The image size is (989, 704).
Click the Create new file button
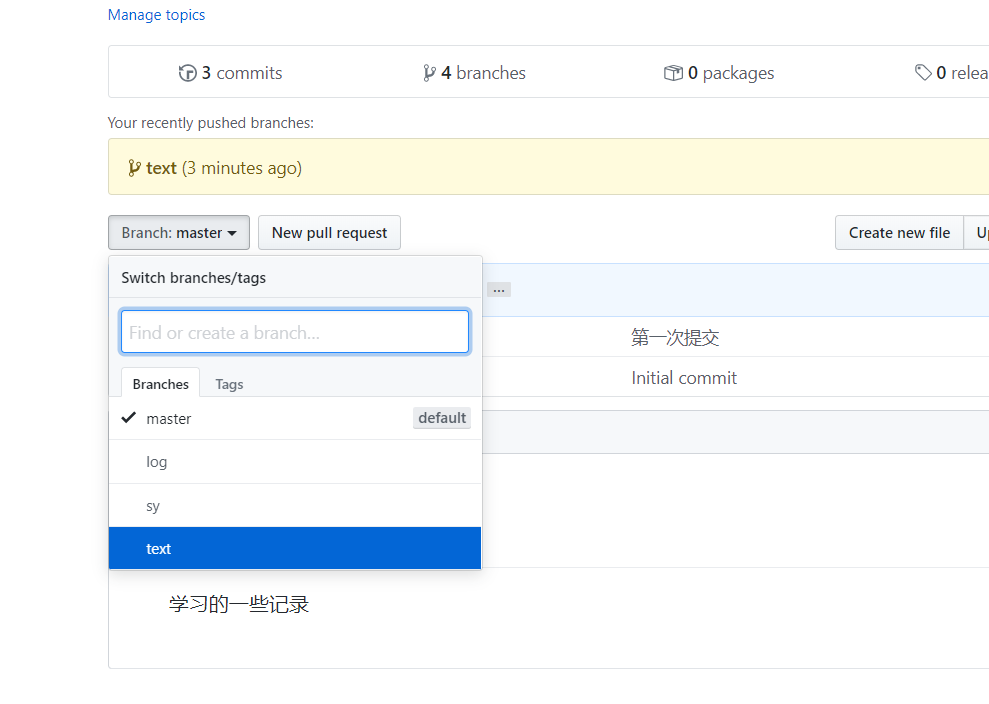click(899, 233)
